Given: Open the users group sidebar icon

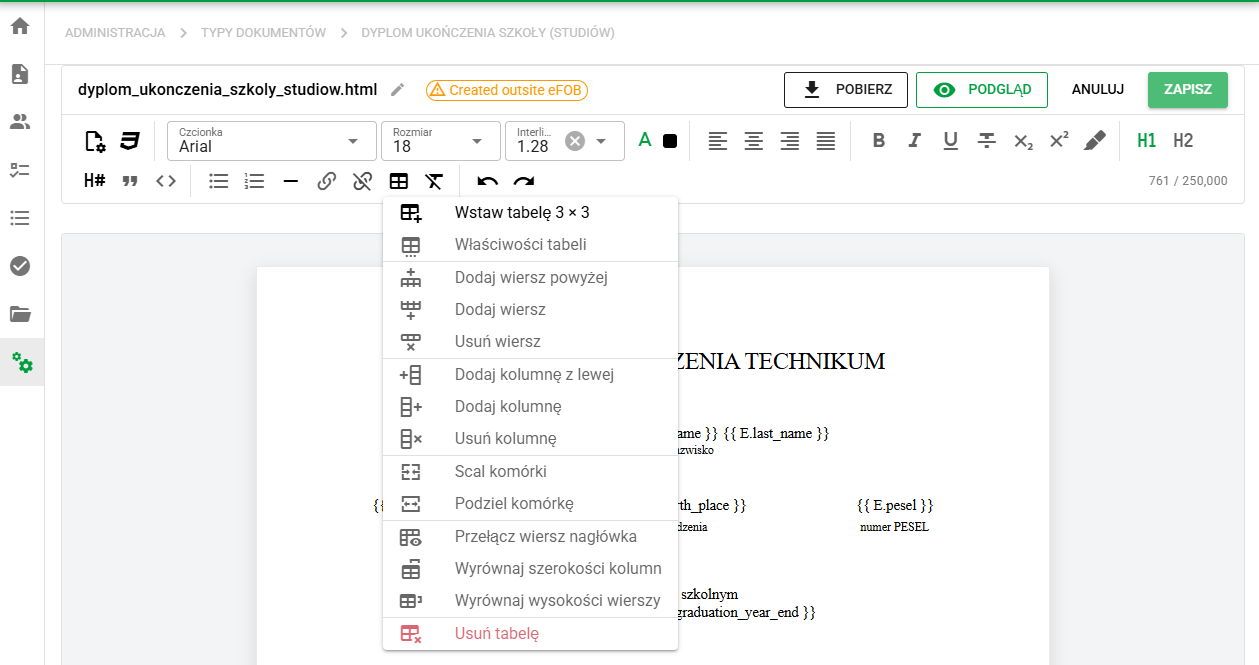Looking at the screenshot, I should pyautogui.click(x=20, y=122).
